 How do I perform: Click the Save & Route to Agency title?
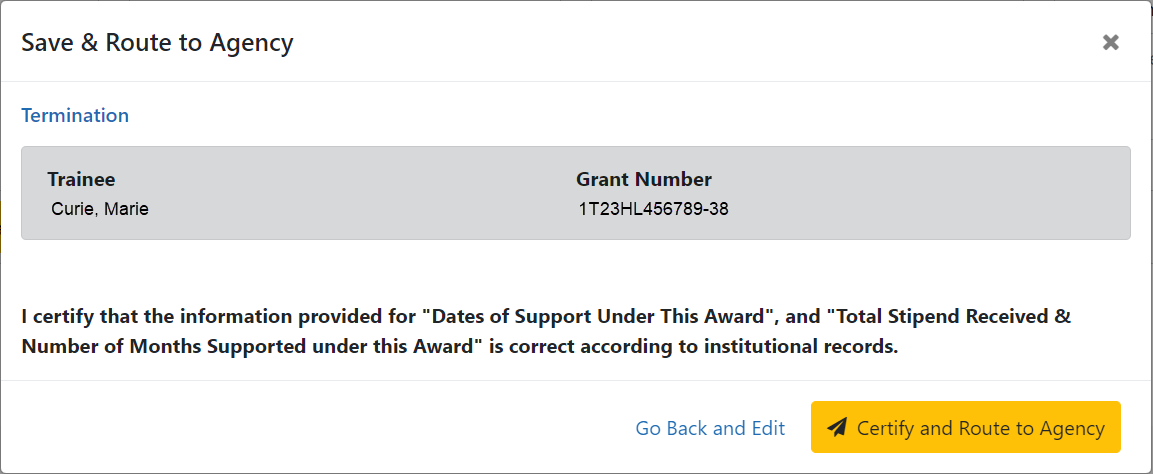(x=157, y=42)
